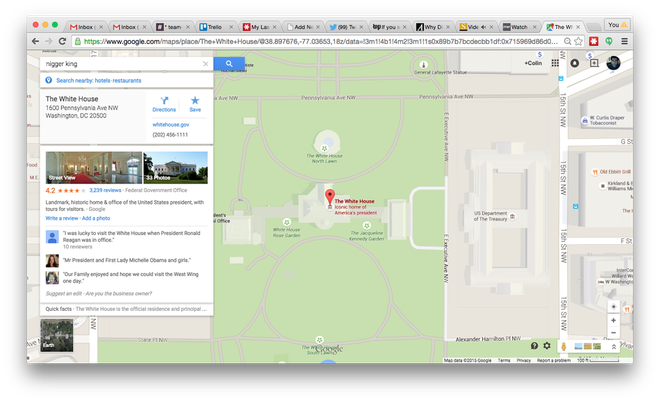Click the blue Maps search button

click(x=229, y=64)
